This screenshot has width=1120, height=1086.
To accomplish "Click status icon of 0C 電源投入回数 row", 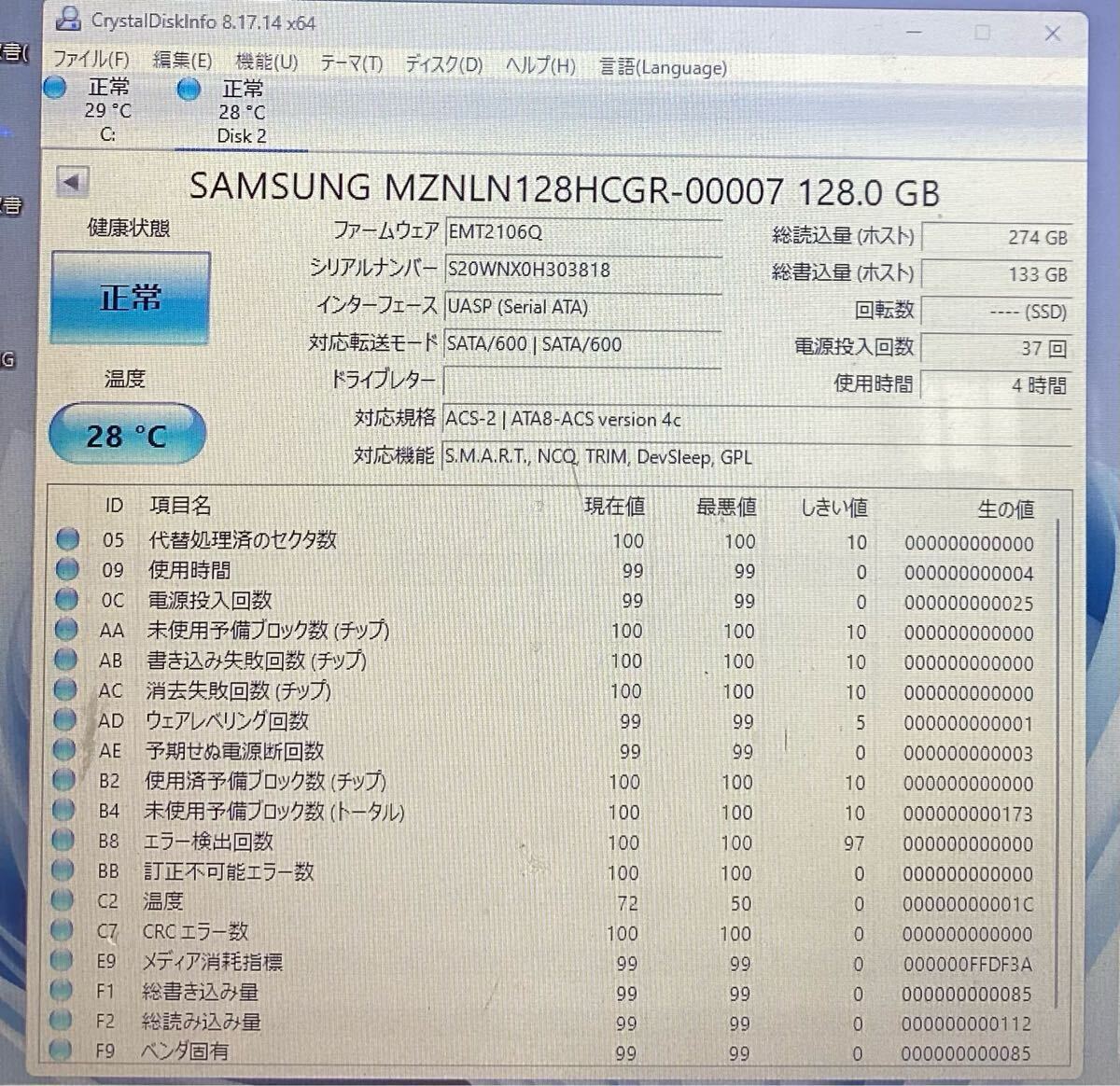I will pos(66,599).
